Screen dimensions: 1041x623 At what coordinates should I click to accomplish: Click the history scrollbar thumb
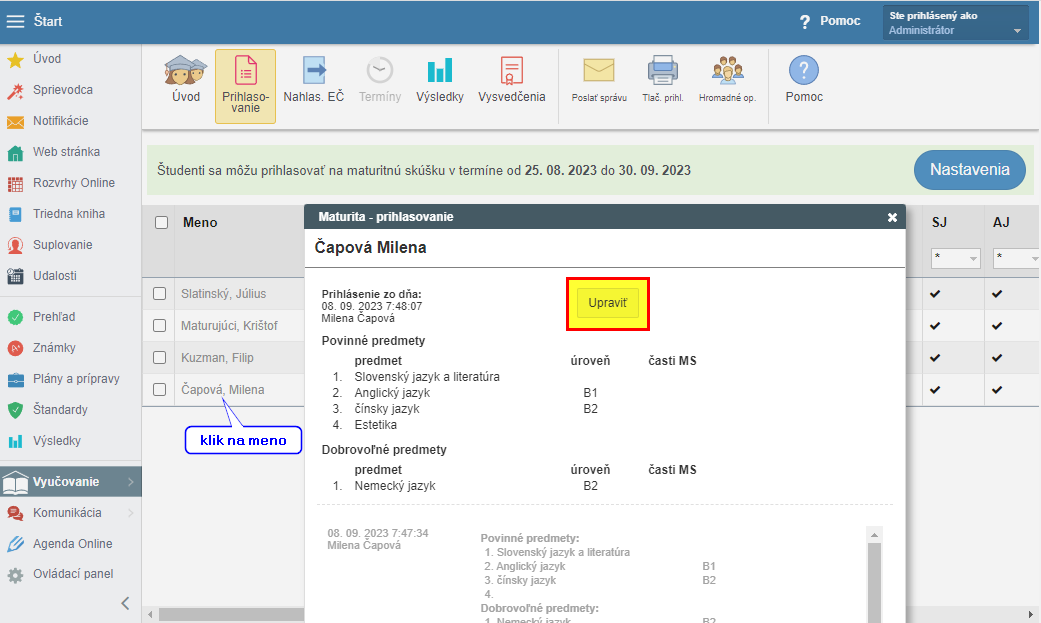point(874,582)
